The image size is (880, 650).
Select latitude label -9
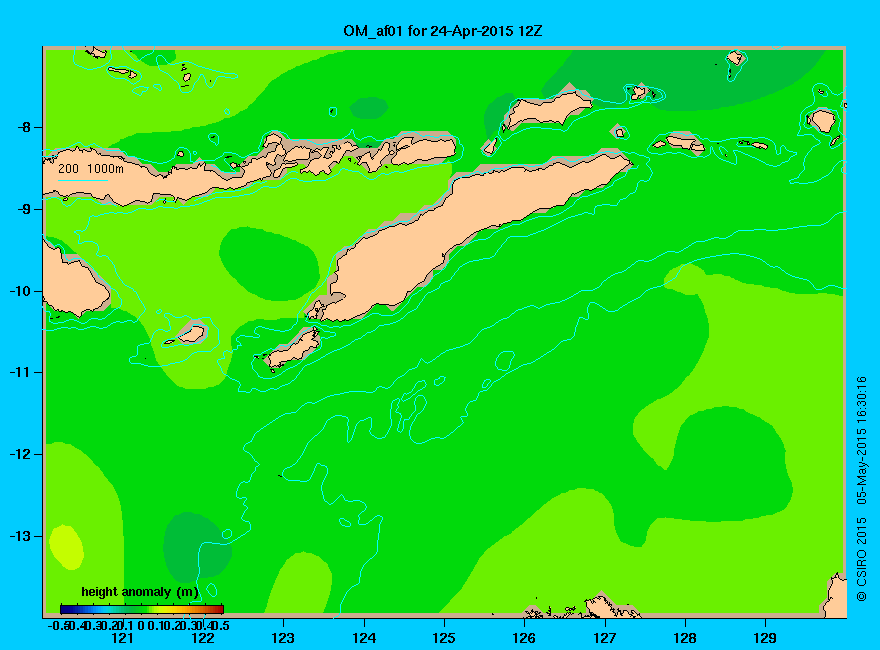24,209
